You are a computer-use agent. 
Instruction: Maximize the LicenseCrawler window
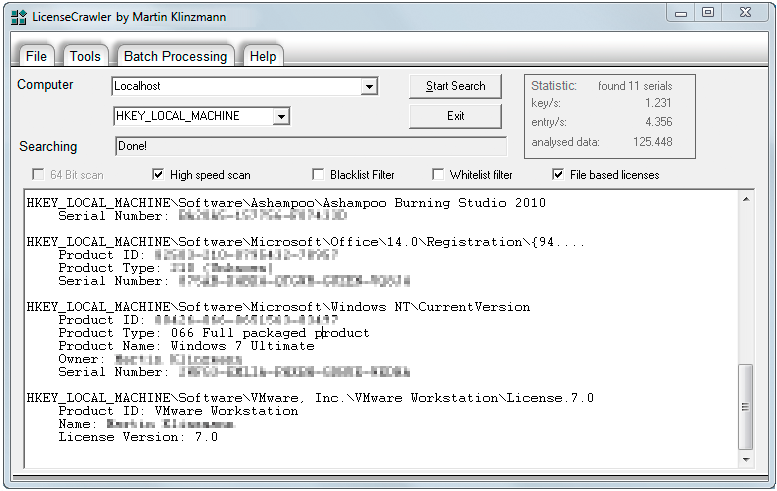point(707,12)
